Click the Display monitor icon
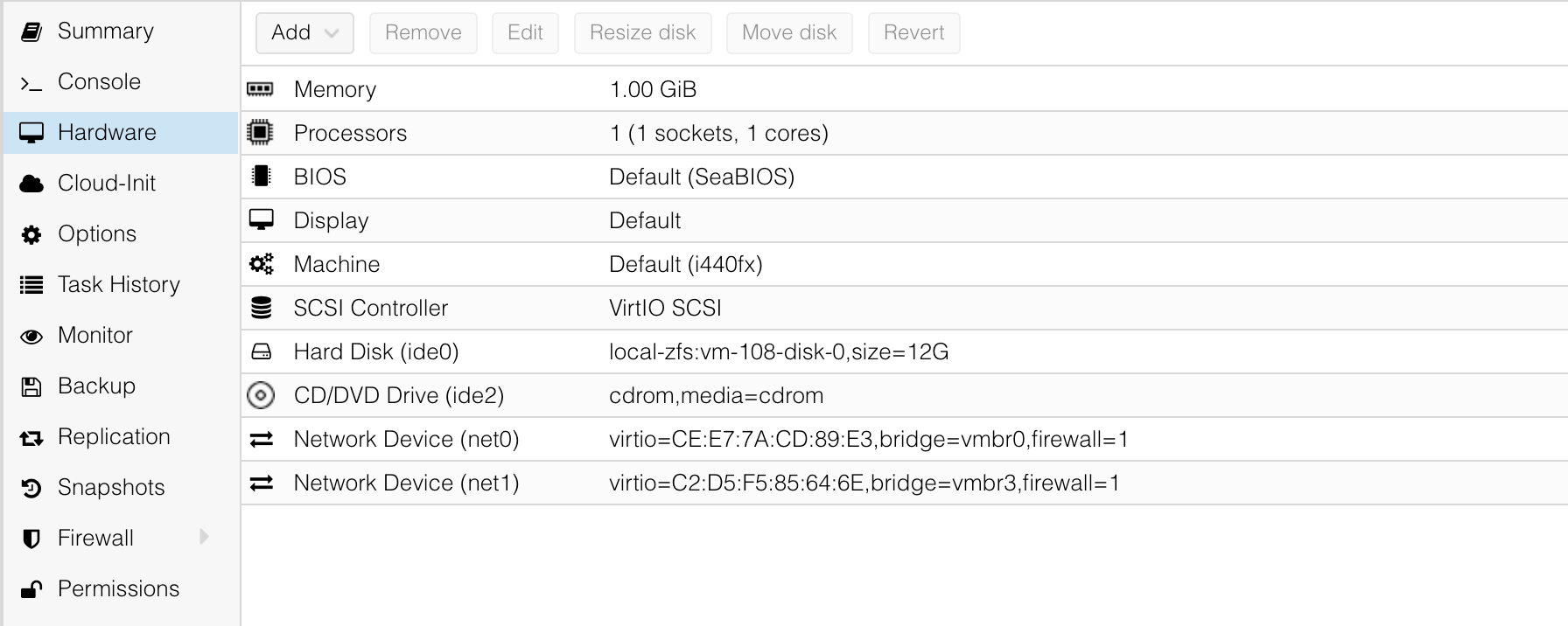 (261, 220)
